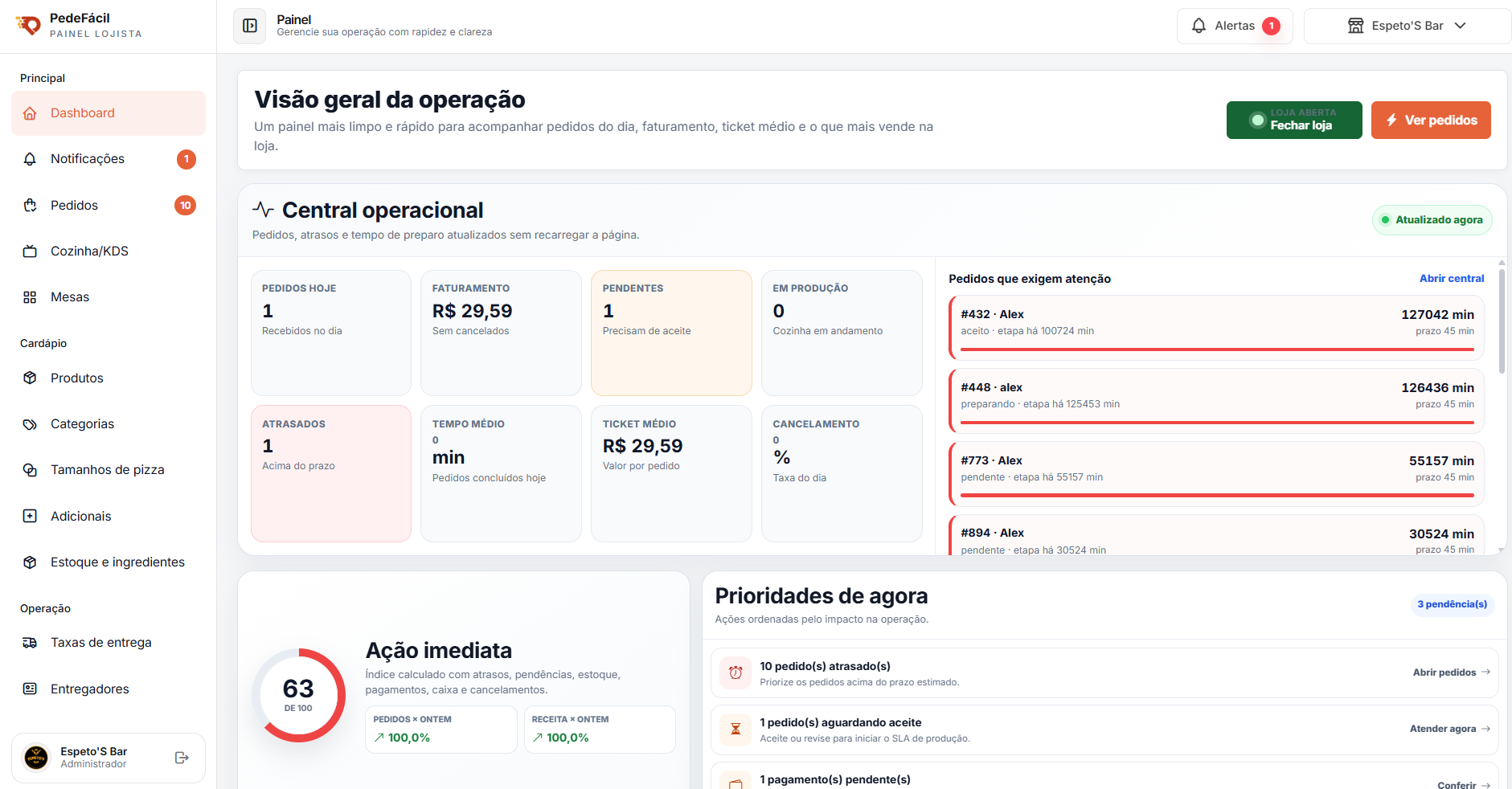Click the Tamanhos de pizza icon
The width and height of the screenshot is (1512, 789).
coord(30,470)
